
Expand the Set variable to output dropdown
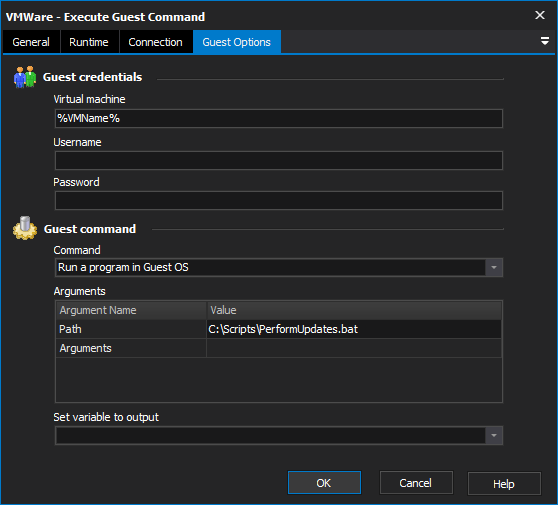coord(494,436)
